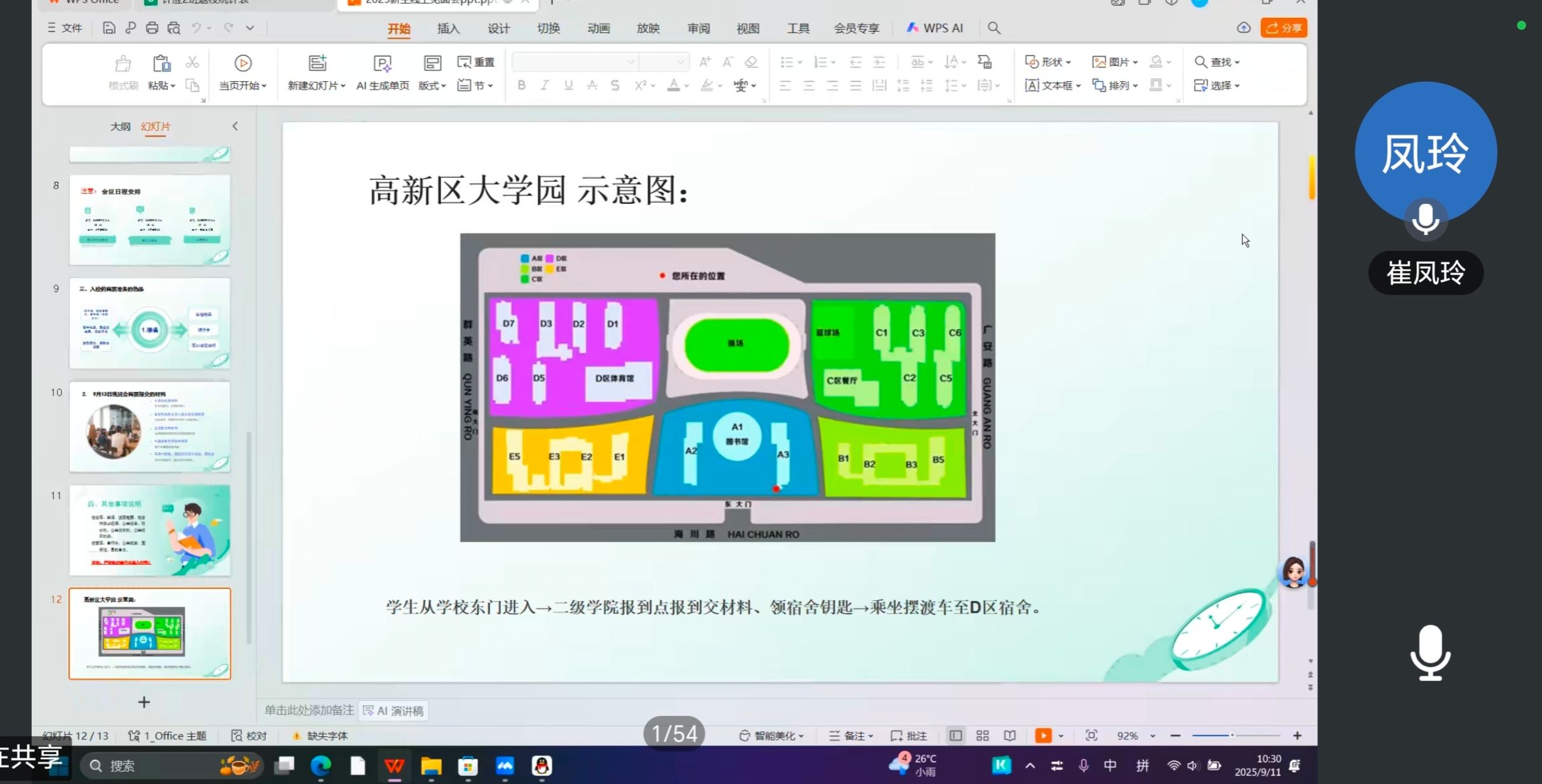Toggle bold formatting
1542x784 pixels.
pyautogui.click(x=521, y=85)
